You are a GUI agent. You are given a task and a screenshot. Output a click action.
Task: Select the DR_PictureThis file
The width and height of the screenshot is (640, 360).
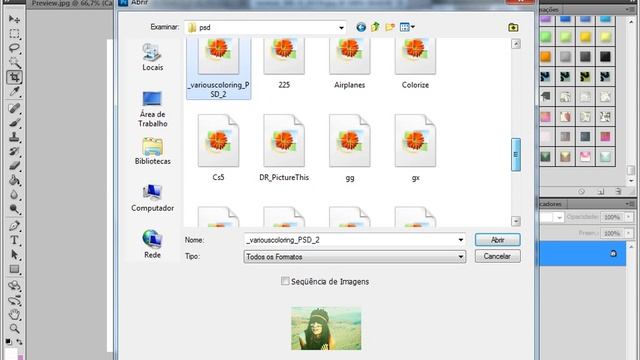pyautogui.click(x=284, y=148)
